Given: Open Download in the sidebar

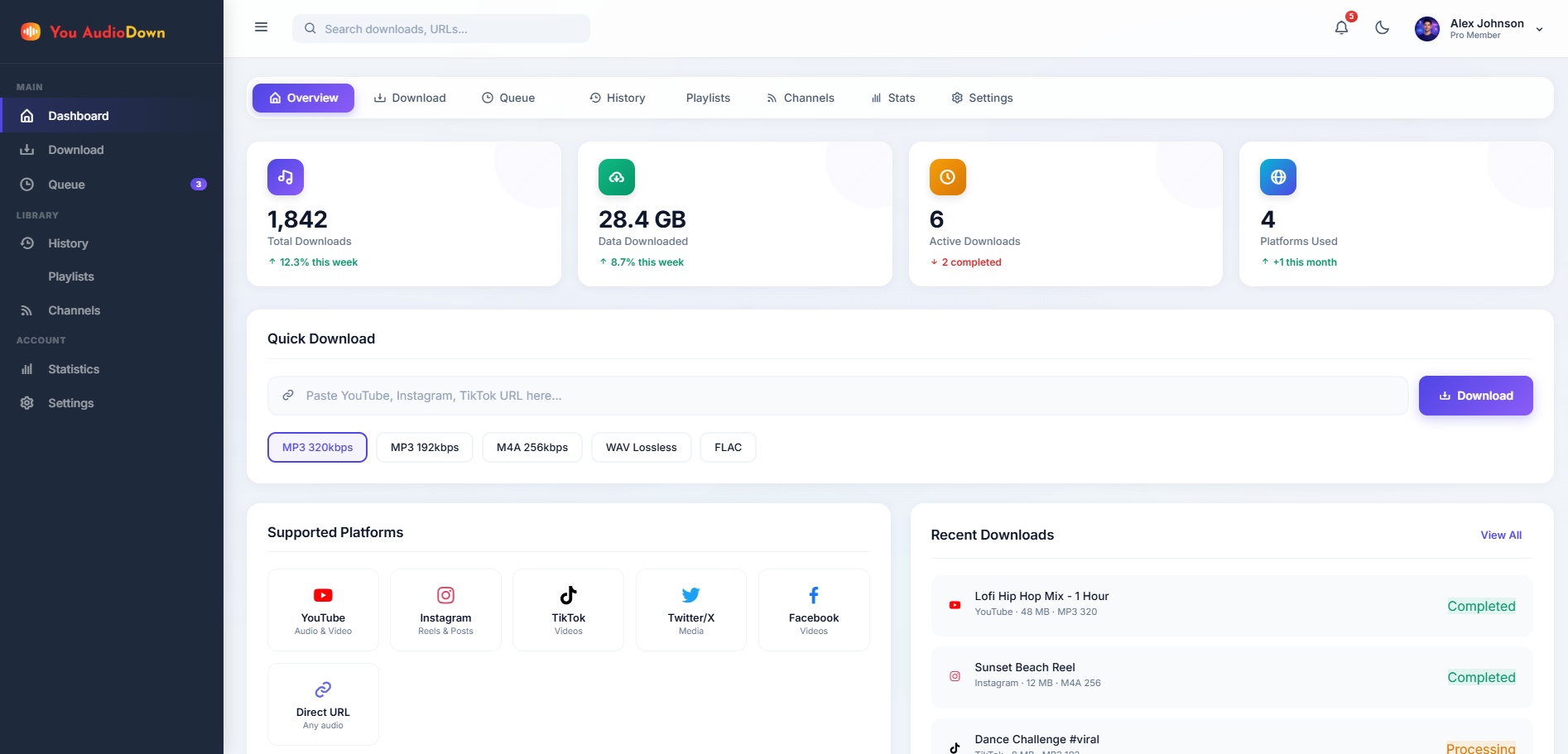Looking at the screenshot, I should coord(112,150).
